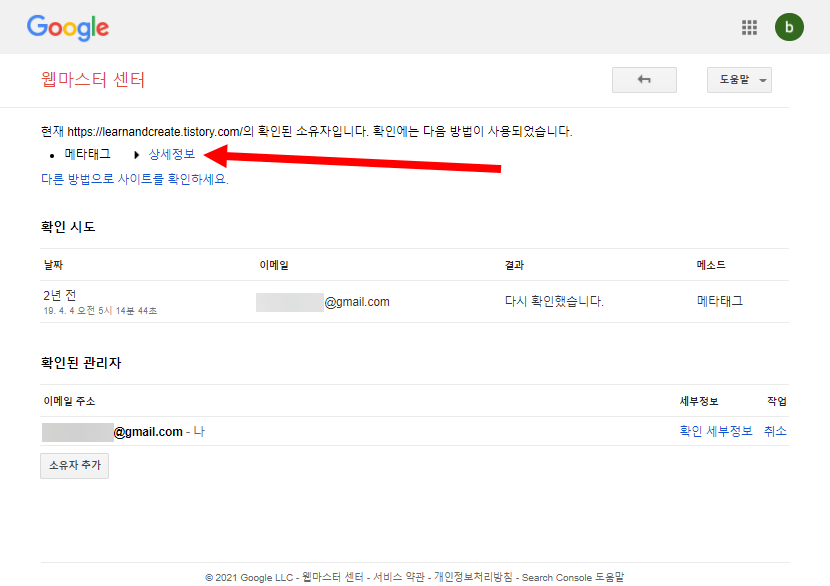Click 다른 방법으로 사이트를 확인하세요 link
Viewport: 830px width, 586px height.
point(135,179)
